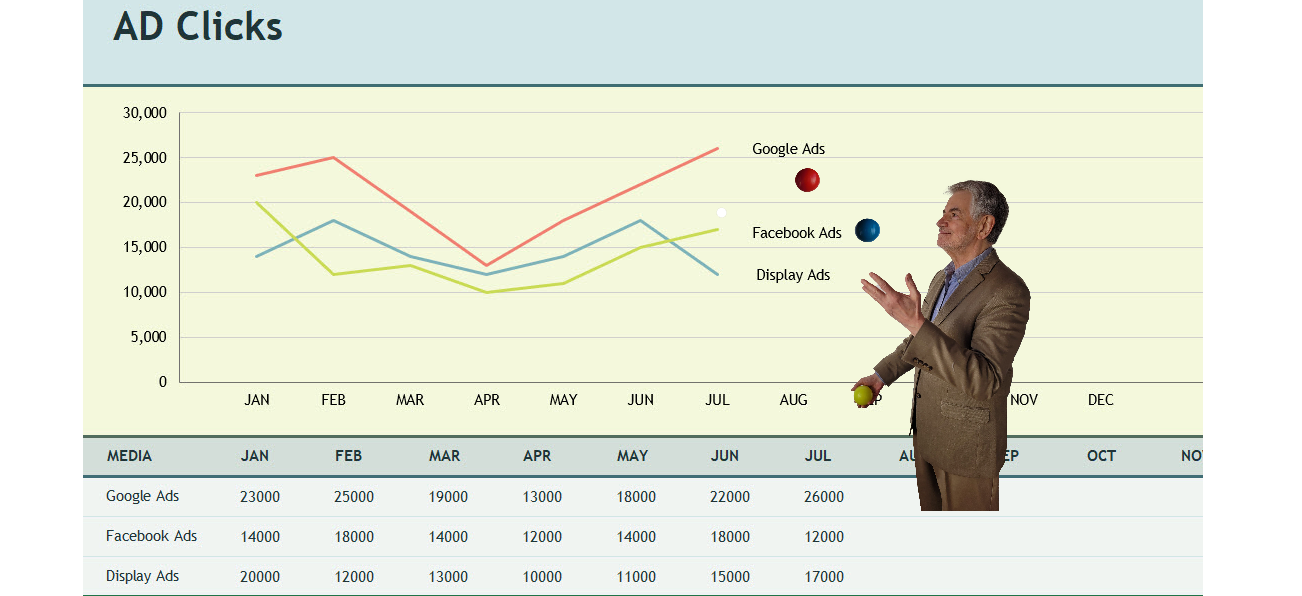
Task: Select the Facebook Ads chart label
Action: 797,233
